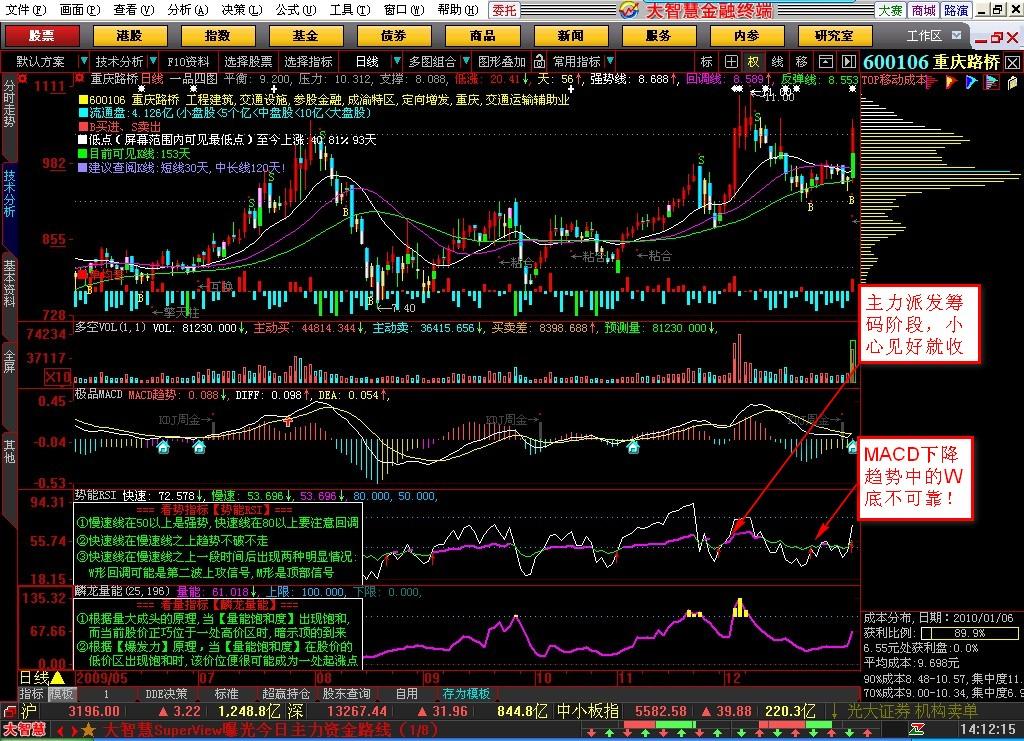Open the 日线 period dropdown arrow
1024x741 pixels.
click(396, 61)
